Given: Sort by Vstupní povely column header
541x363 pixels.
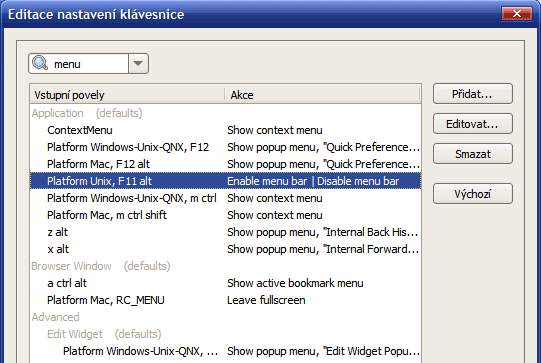Looking at the screenshot, I should (127, 95).
